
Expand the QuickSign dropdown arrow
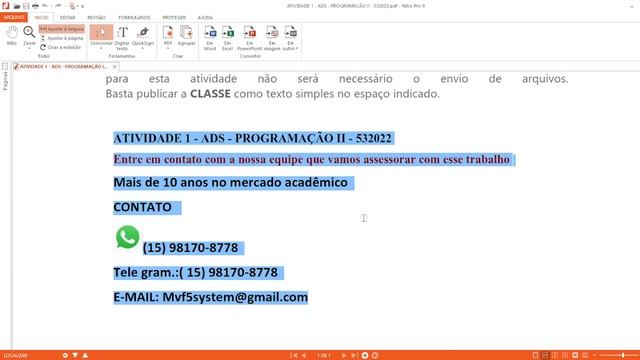coord(143,49)
